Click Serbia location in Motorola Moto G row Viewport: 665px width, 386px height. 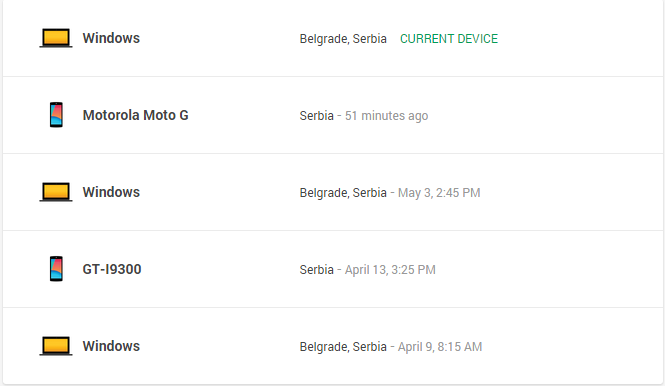[316, 116]
